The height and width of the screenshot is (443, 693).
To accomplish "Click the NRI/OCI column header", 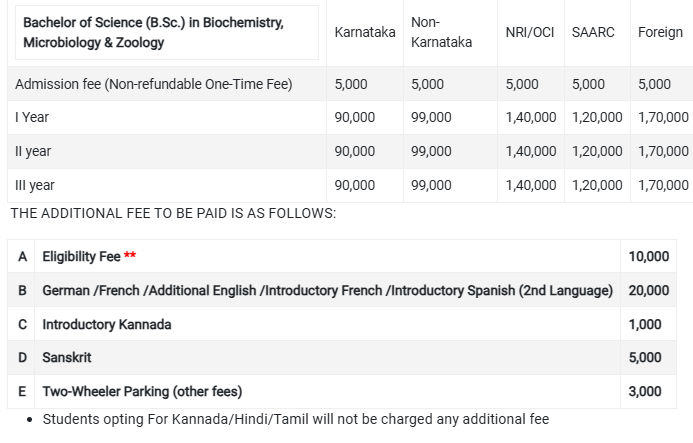I will tap(529, 32).
